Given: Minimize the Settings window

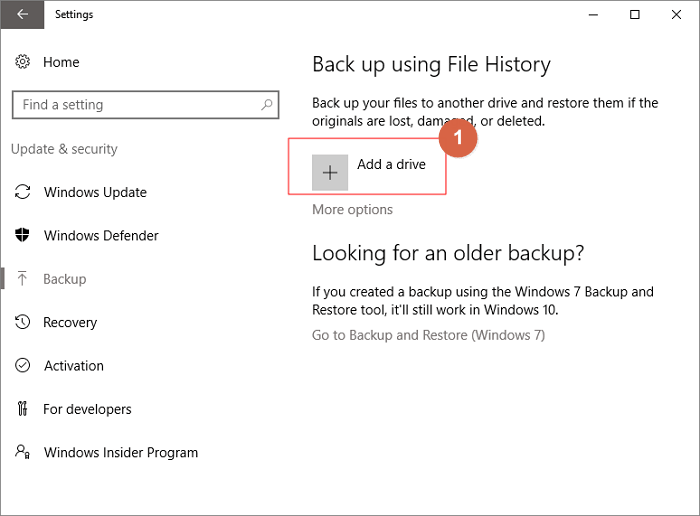Looking at the screenshot, I should click(593, 15).
